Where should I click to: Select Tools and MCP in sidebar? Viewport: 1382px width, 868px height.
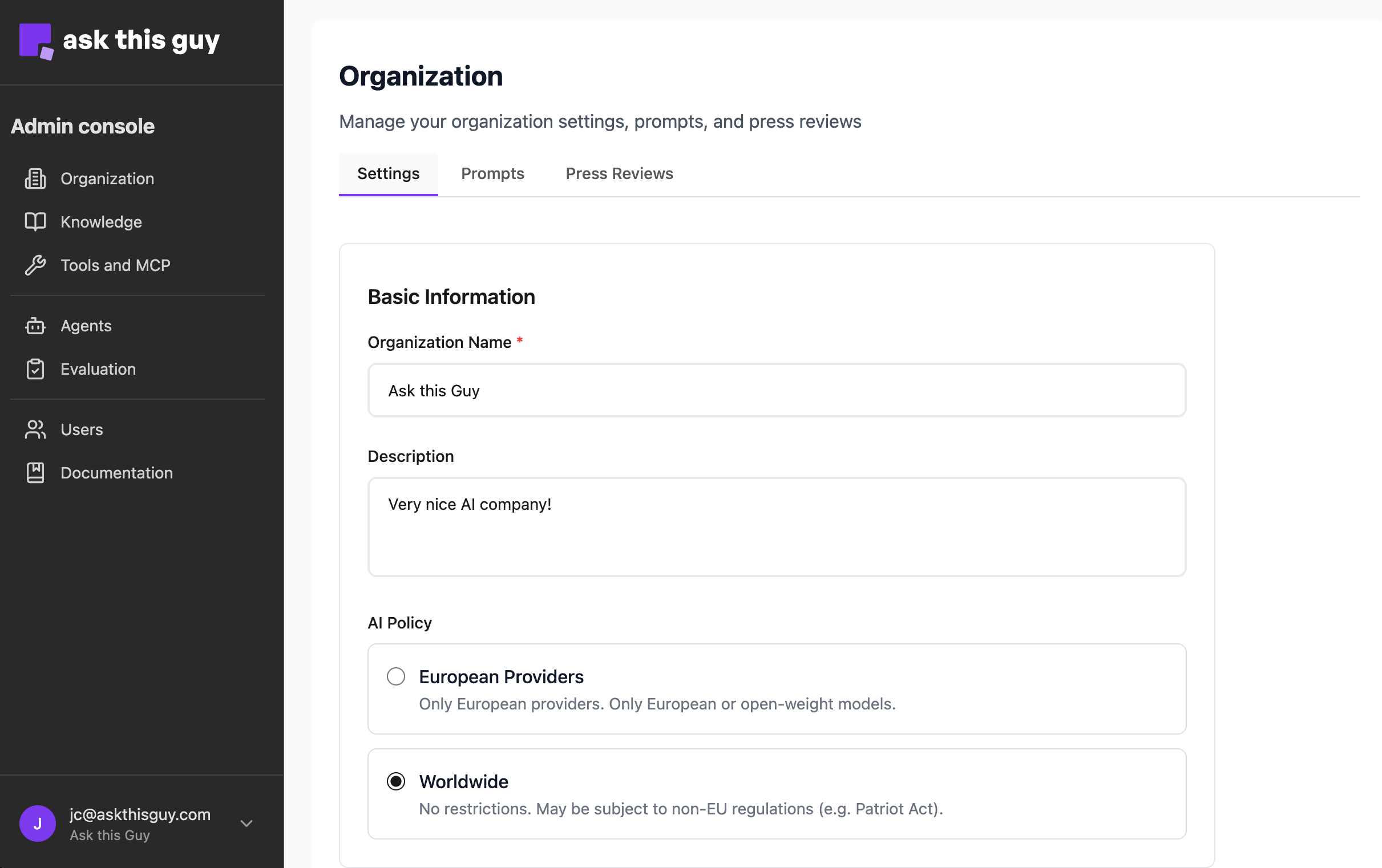point(115,265)
